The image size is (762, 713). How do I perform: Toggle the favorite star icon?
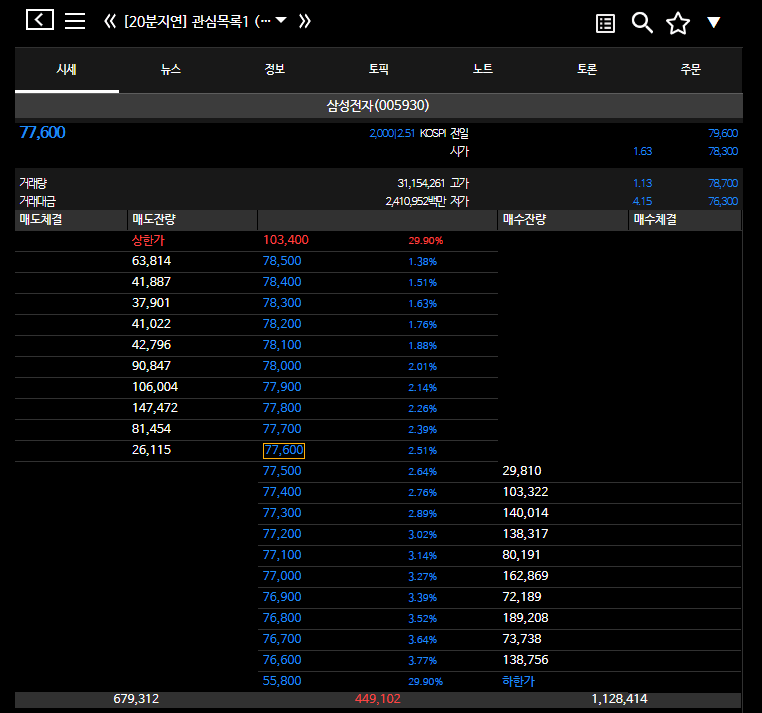(x=677, y=23)
